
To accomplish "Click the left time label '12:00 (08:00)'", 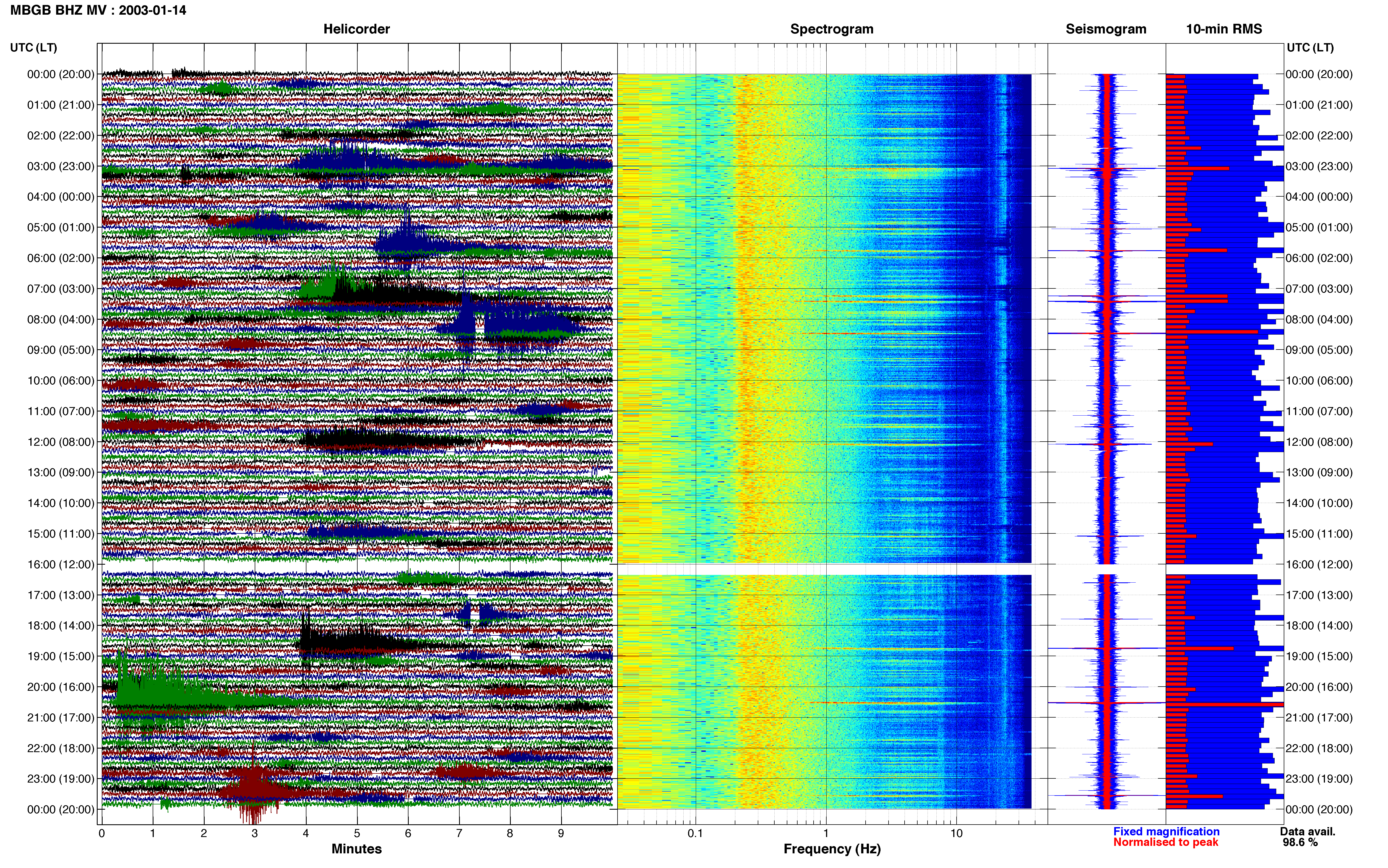I will pyautogui.click(x=61, y=442).
